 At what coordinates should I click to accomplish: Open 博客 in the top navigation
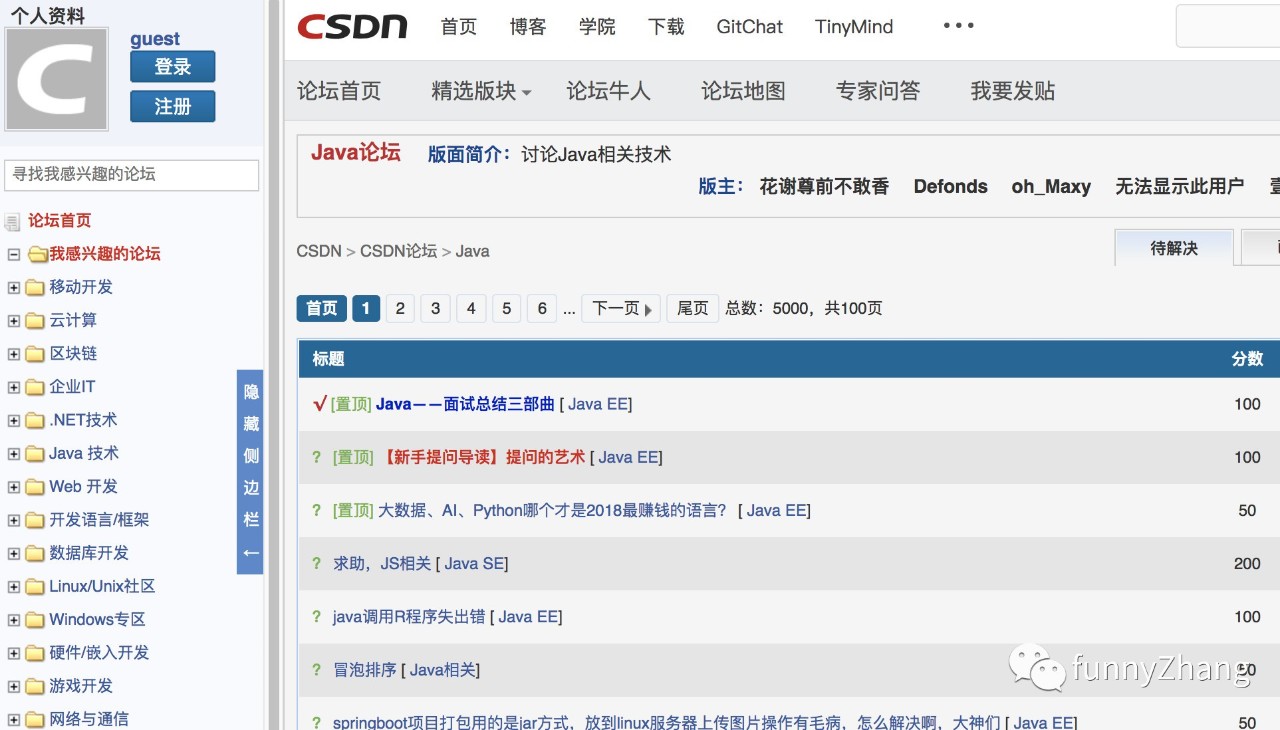[528, 27]
